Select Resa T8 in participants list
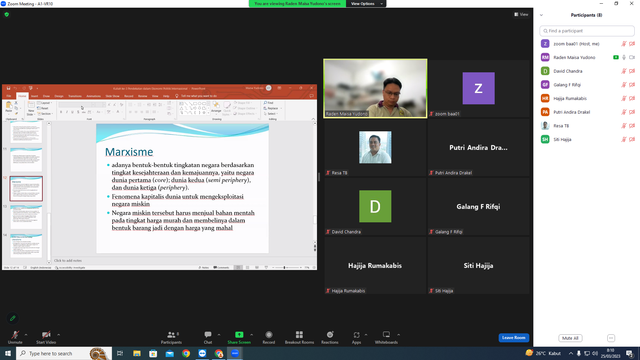Viewport: 640px width, 360px height. point(587,126)
